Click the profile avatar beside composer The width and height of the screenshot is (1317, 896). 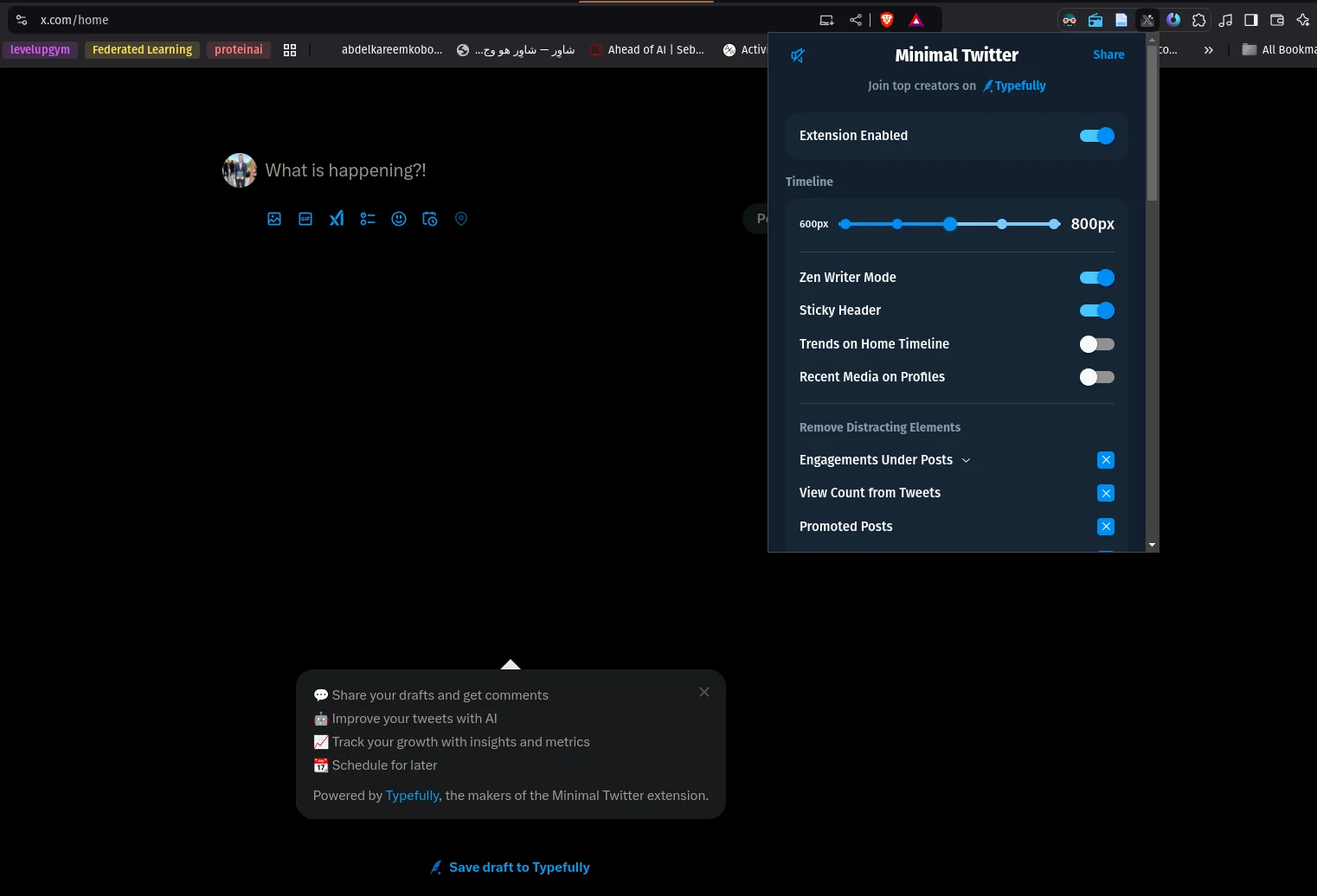240,170
